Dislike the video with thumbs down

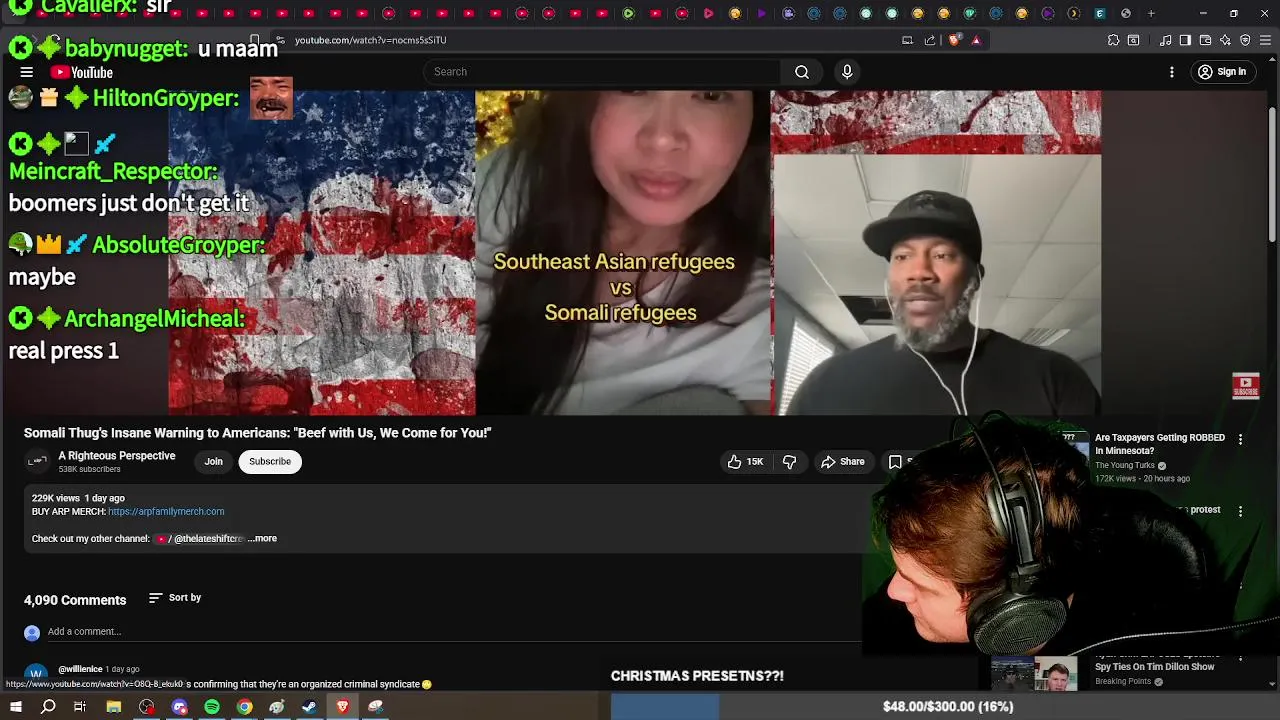789,462
